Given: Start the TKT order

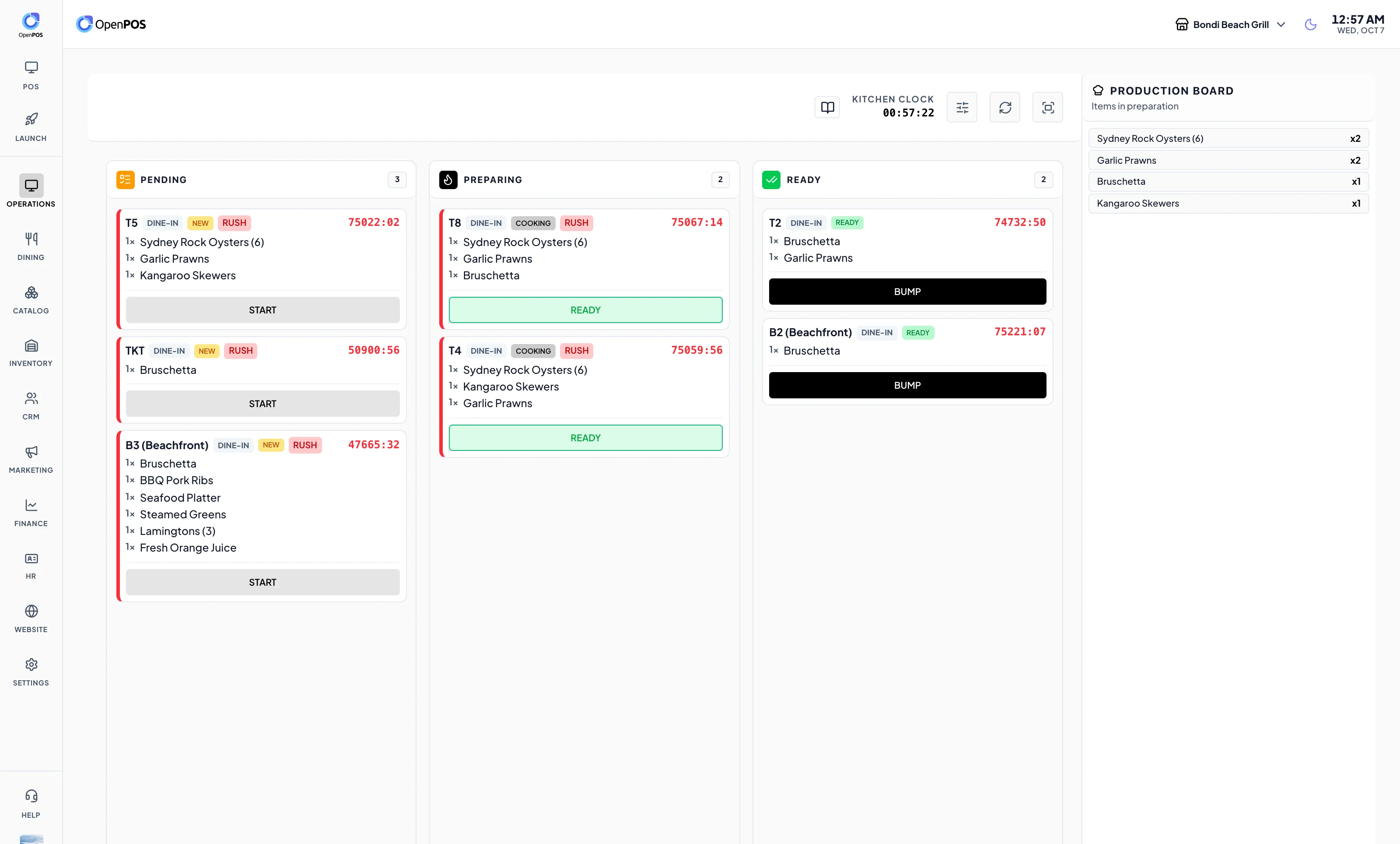Looking at the screenshot, I should (262, 404).
